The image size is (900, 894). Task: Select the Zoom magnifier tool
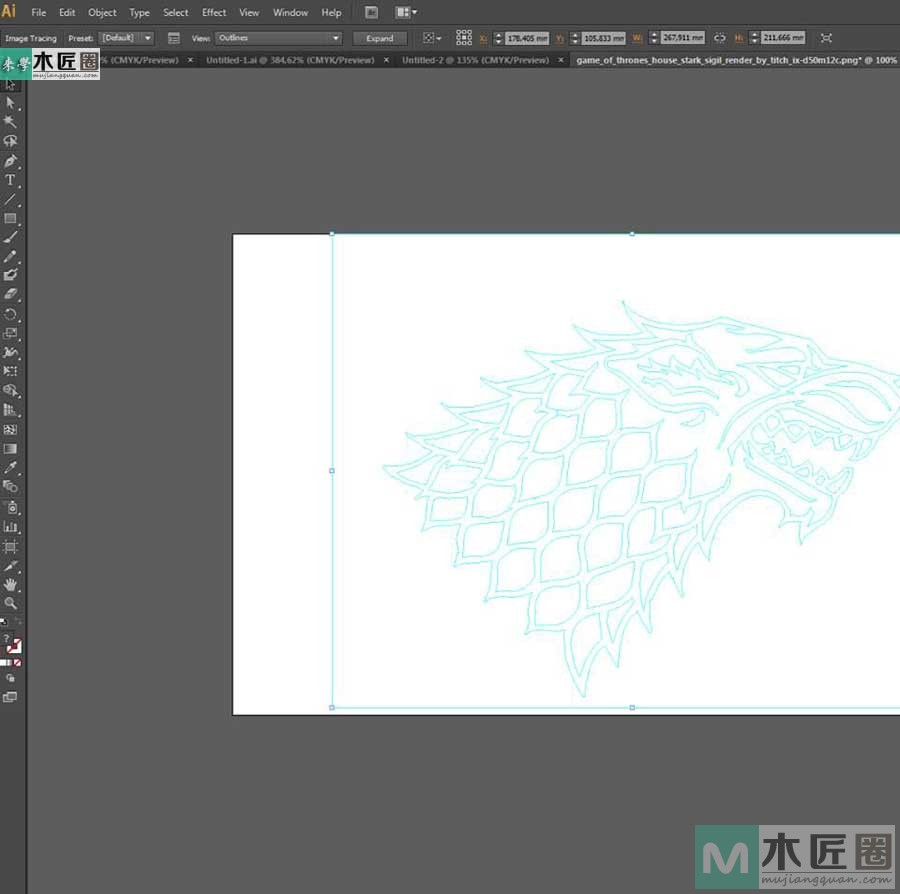tap(11, 603)
